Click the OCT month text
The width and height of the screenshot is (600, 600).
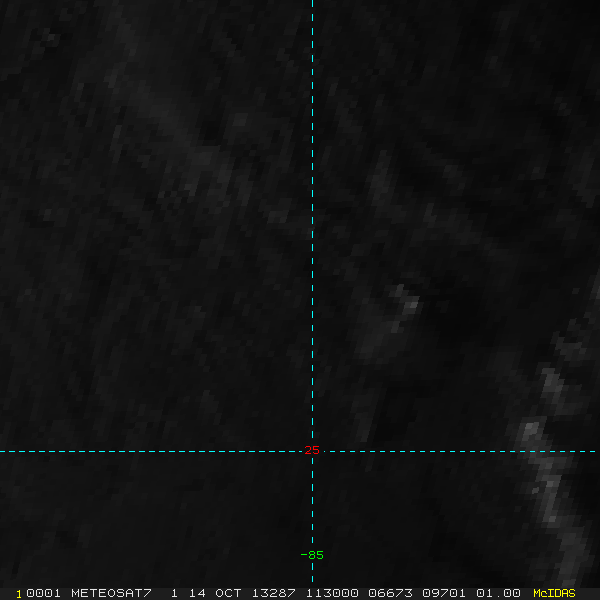pos(228,593)
